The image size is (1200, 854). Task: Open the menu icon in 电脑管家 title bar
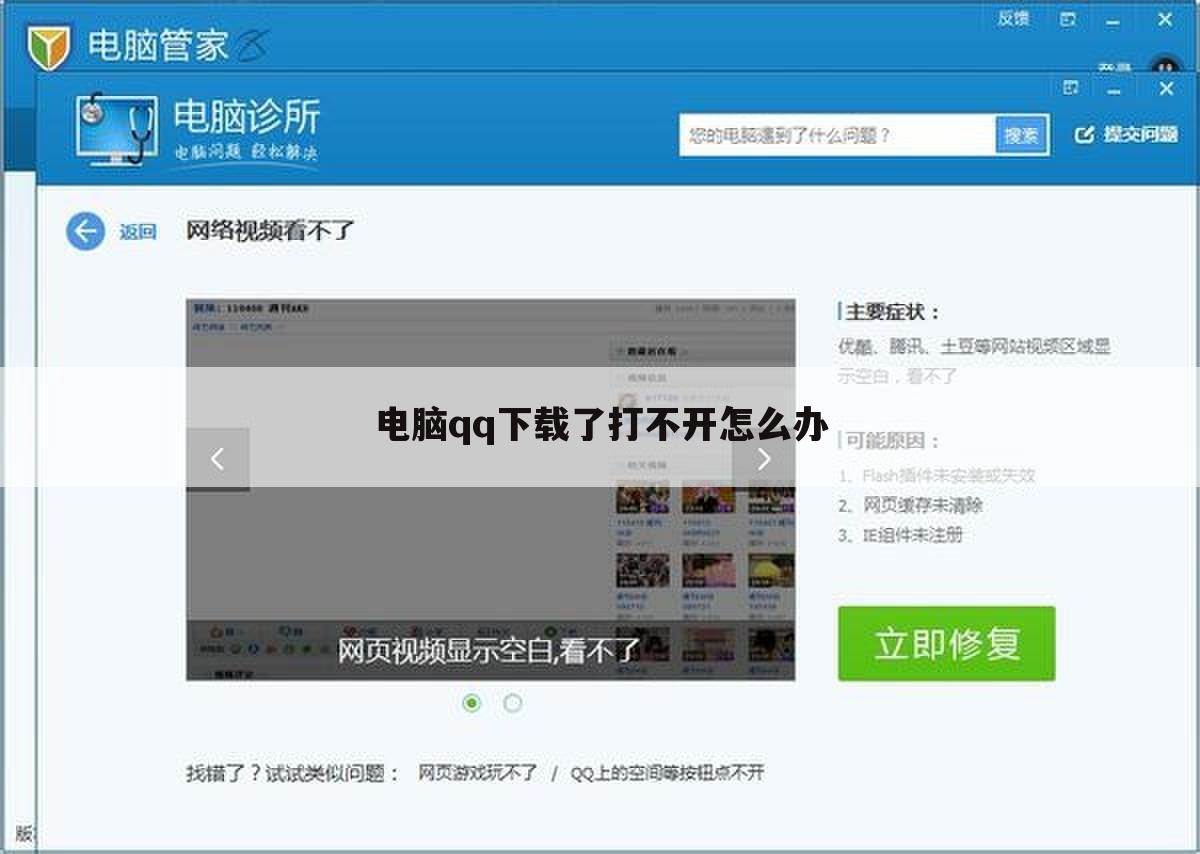click(1069, 19)
